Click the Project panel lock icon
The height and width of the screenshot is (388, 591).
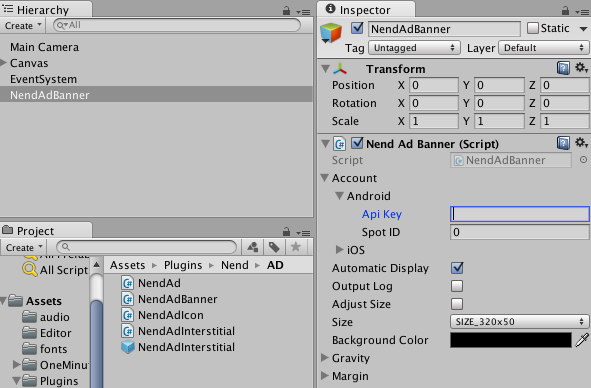click(286, 231)
